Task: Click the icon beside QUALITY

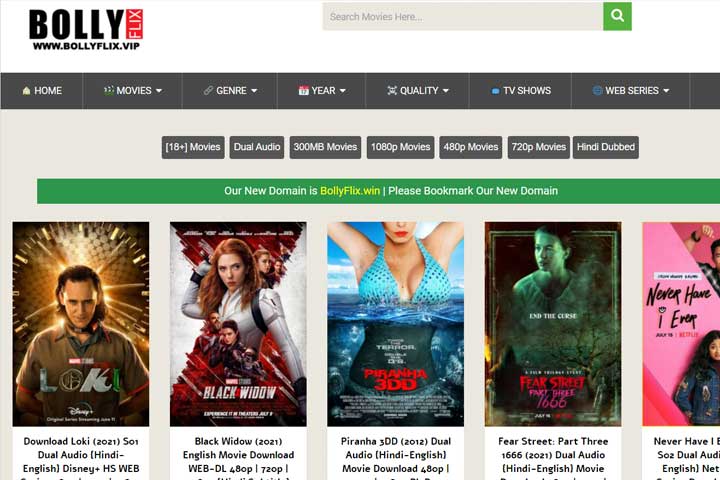Action: [x=392, y=90]
